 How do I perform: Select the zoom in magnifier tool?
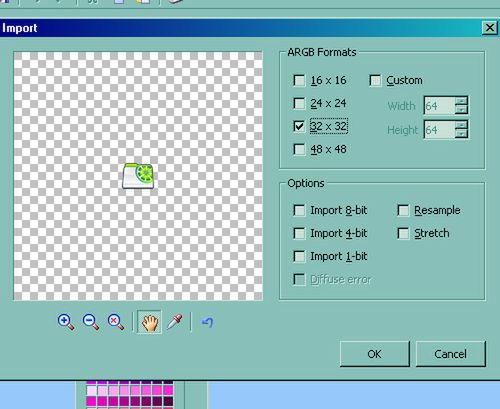coord(65,322)
